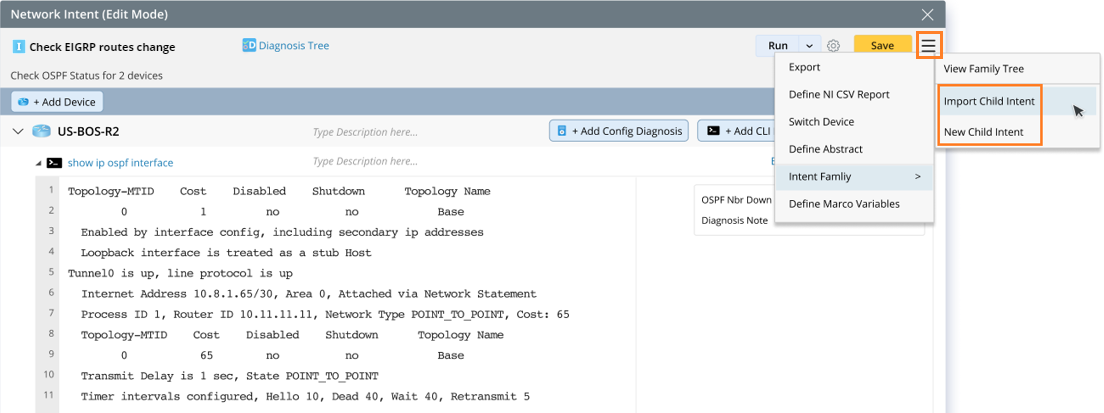
Task: Save the network intent
Action: coord(882,46)
